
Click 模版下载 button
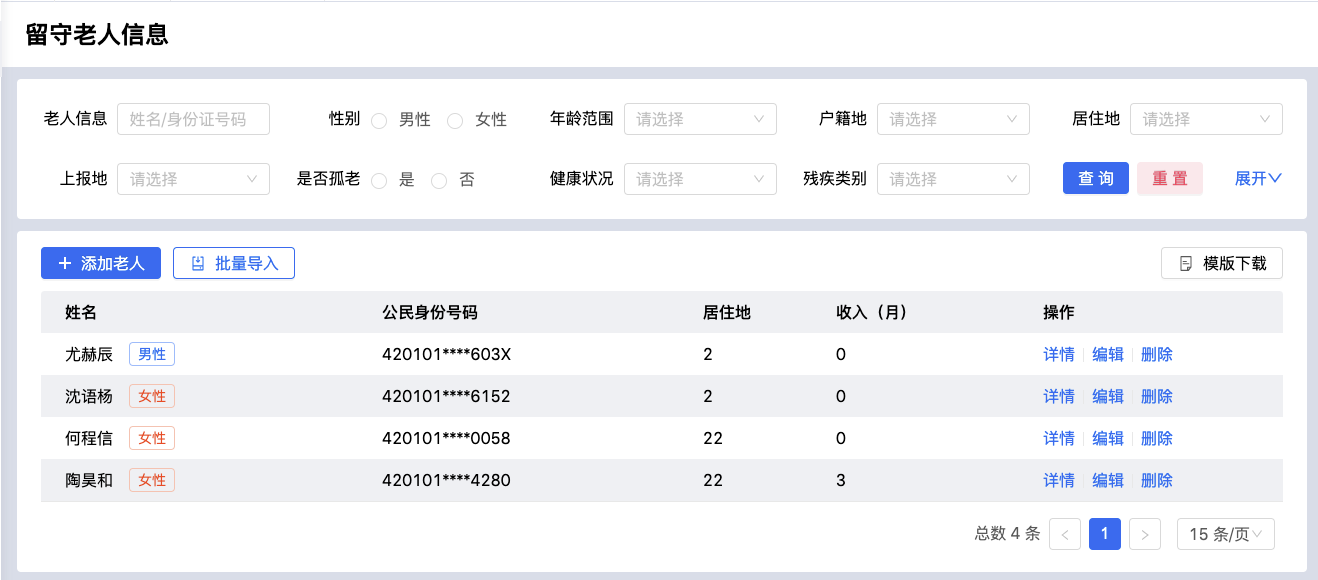(1222, 264)
